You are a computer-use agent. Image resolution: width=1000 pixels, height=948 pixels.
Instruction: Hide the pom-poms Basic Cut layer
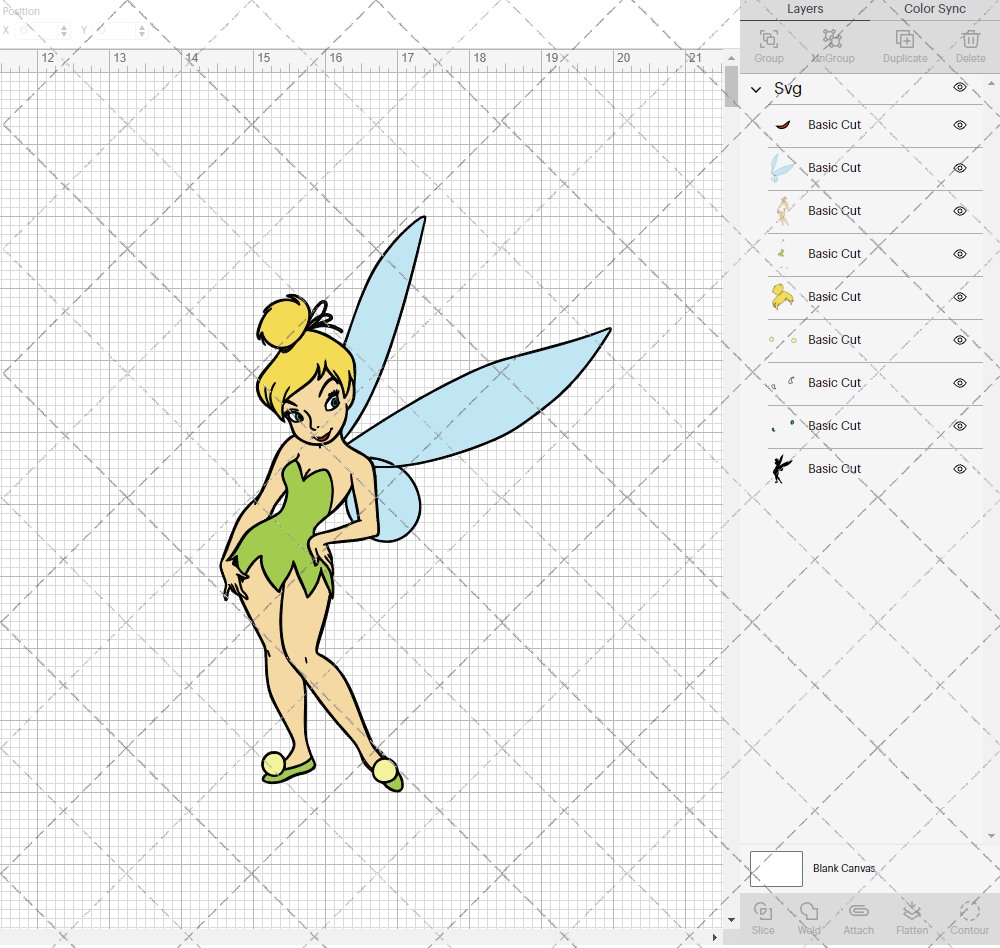[x=960, y=340]
